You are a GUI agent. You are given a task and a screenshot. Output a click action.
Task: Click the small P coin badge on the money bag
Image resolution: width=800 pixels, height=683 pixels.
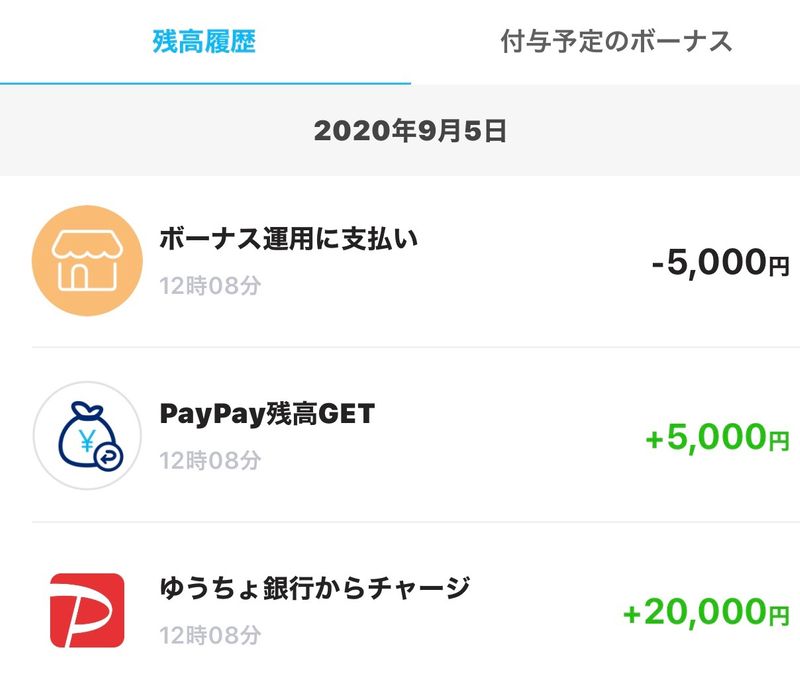(106, 456)
